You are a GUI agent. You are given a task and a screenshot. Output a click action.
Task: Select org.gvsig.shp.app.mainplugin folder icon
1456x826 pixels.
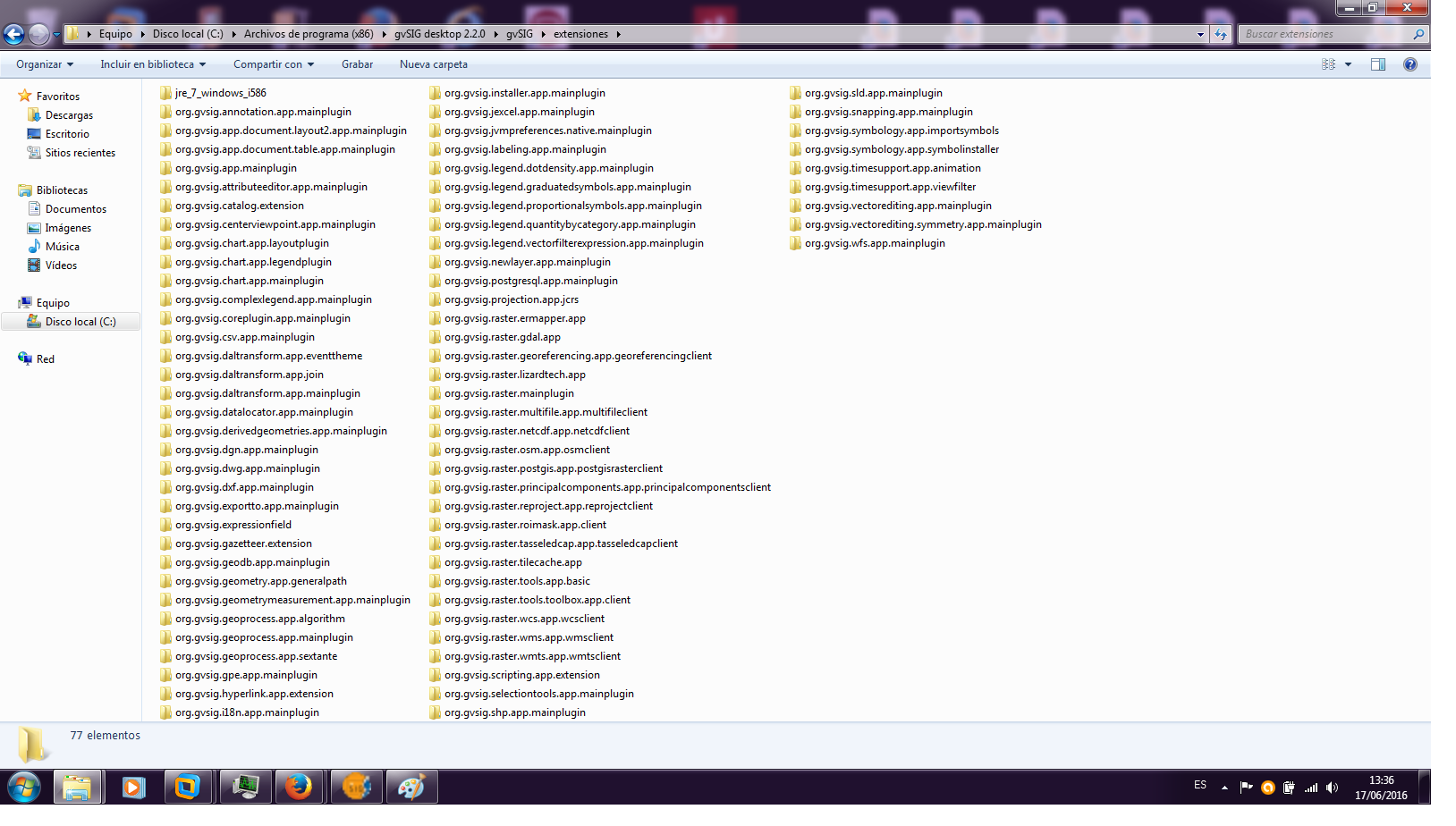436,712
